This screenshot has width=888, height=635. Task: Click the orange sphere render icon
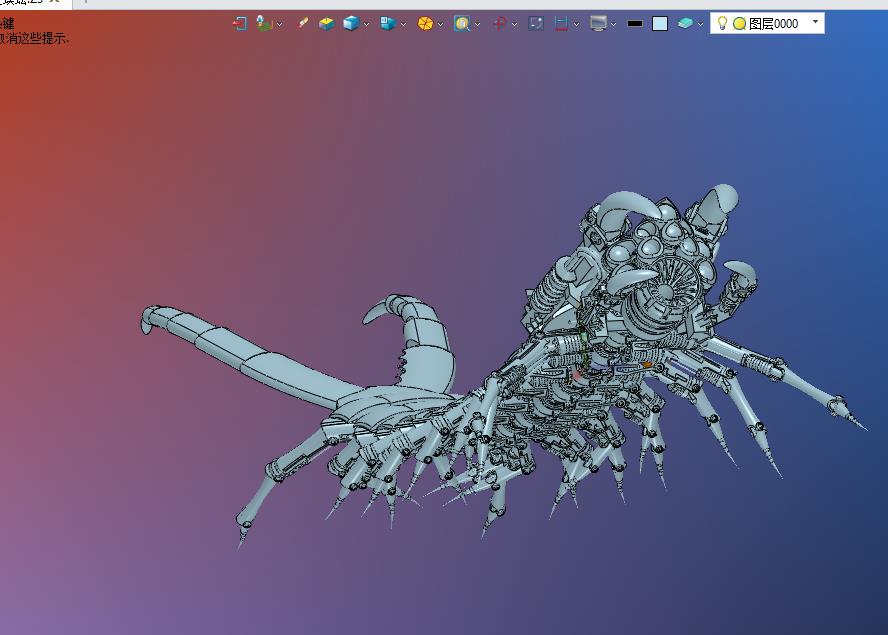point(425,23)
